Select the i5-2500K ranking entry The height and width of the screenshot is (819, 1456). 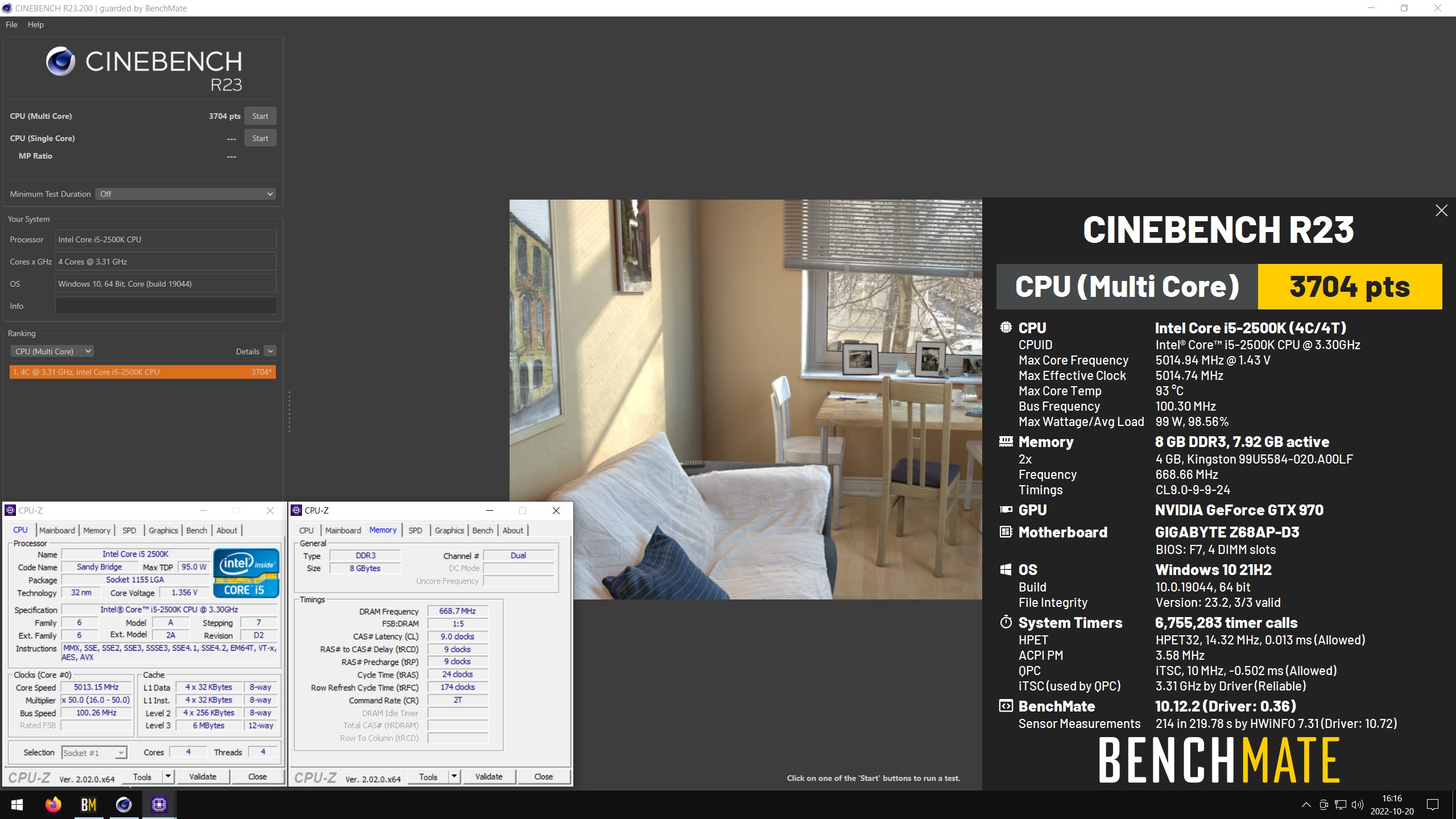pyautogui.click(x=143, y=372)
